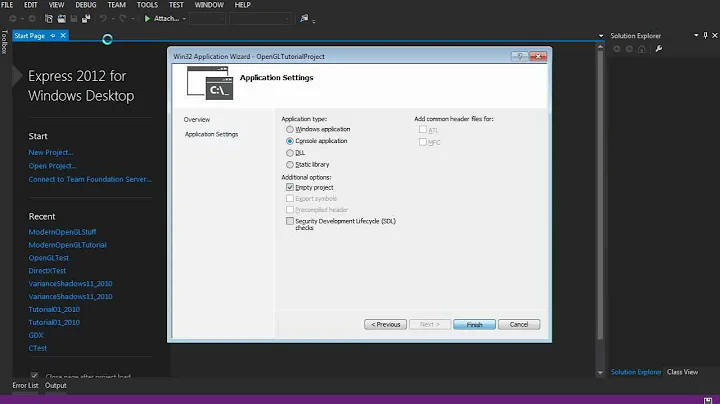Click the Finish button in the wizard
720x404 pixels.
[x=474, y=325]
